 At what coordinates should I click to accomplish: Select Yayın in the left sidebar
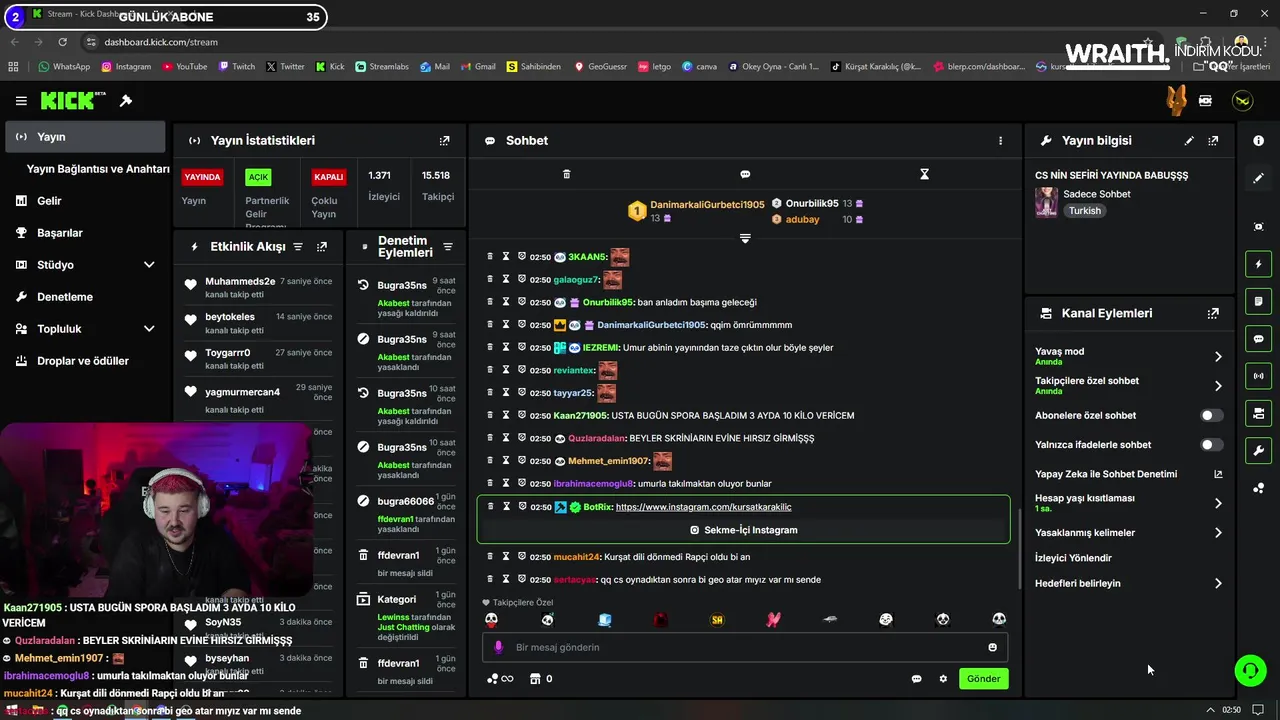click(85, 137)
